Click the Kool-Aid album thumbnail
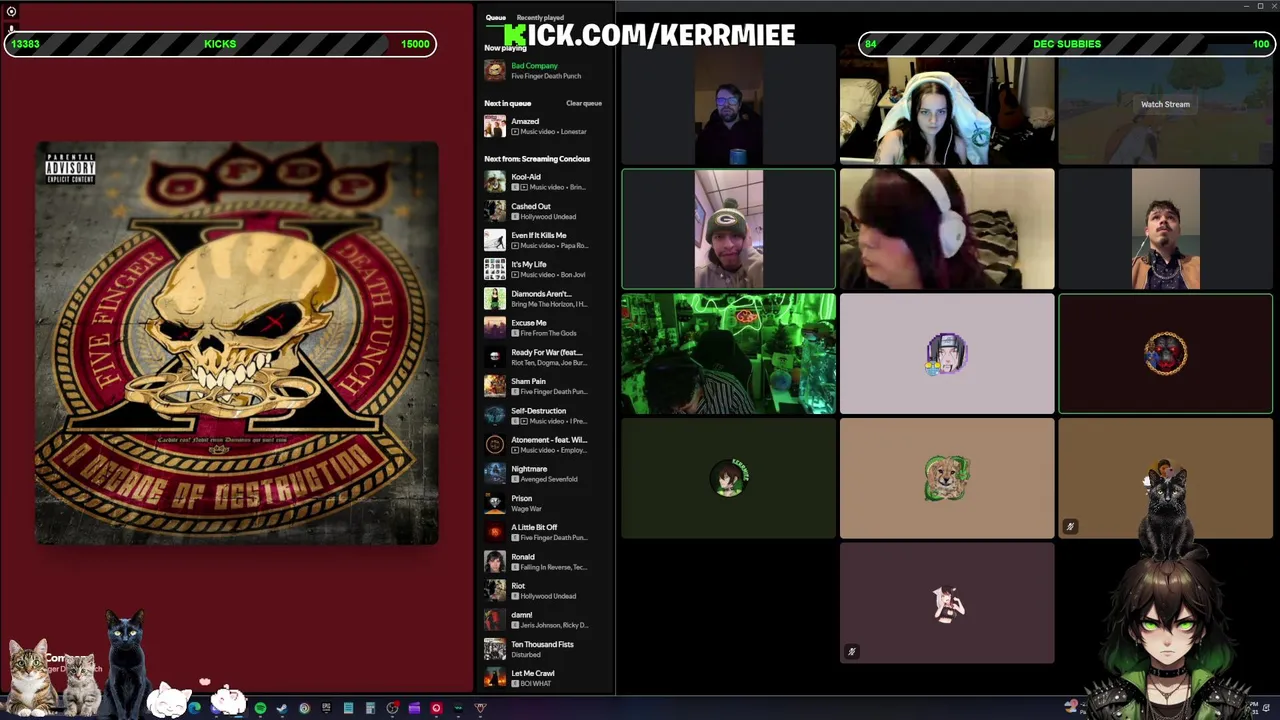This screenshot has height=720, width=1280. coord(495,182)
